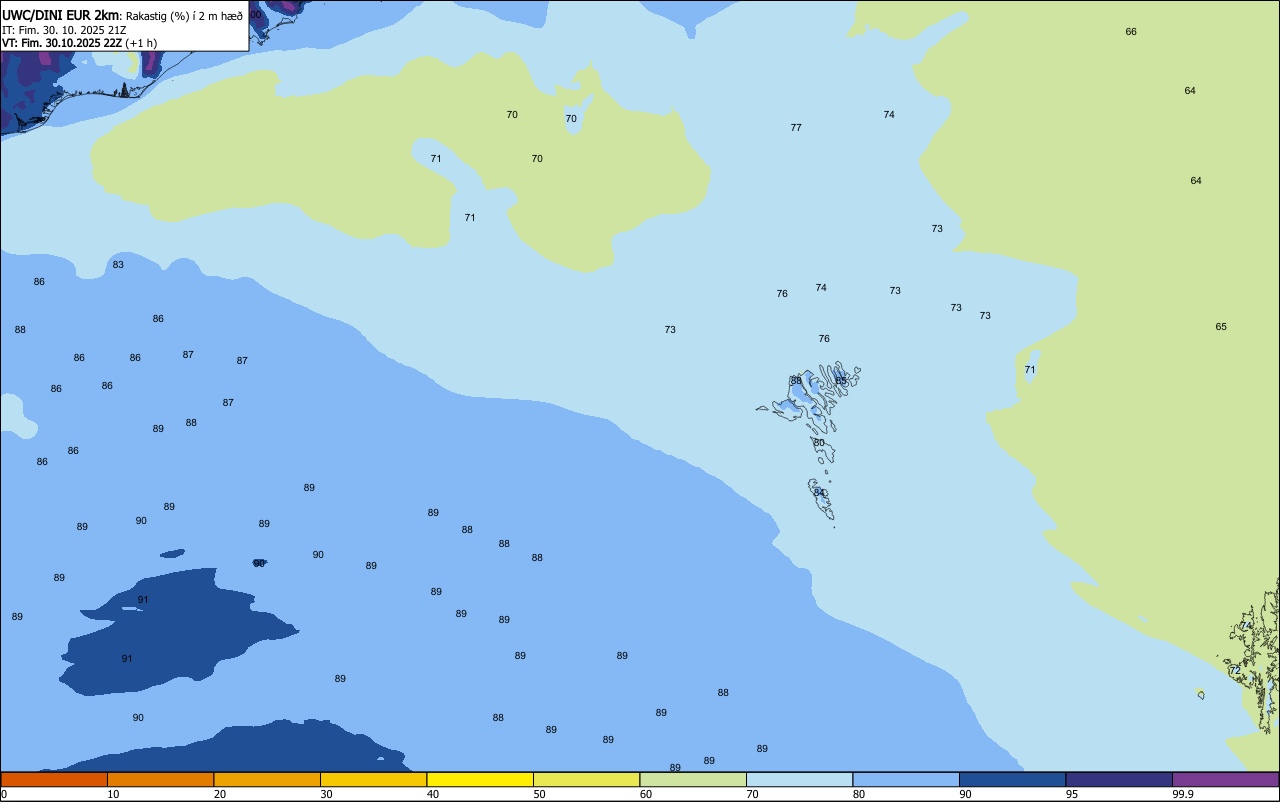The height and width of the screenshot is (802, 1280).
Task: Click the "UWC/DINI EUR 2km" title text
Action: (x=60, y=15)
